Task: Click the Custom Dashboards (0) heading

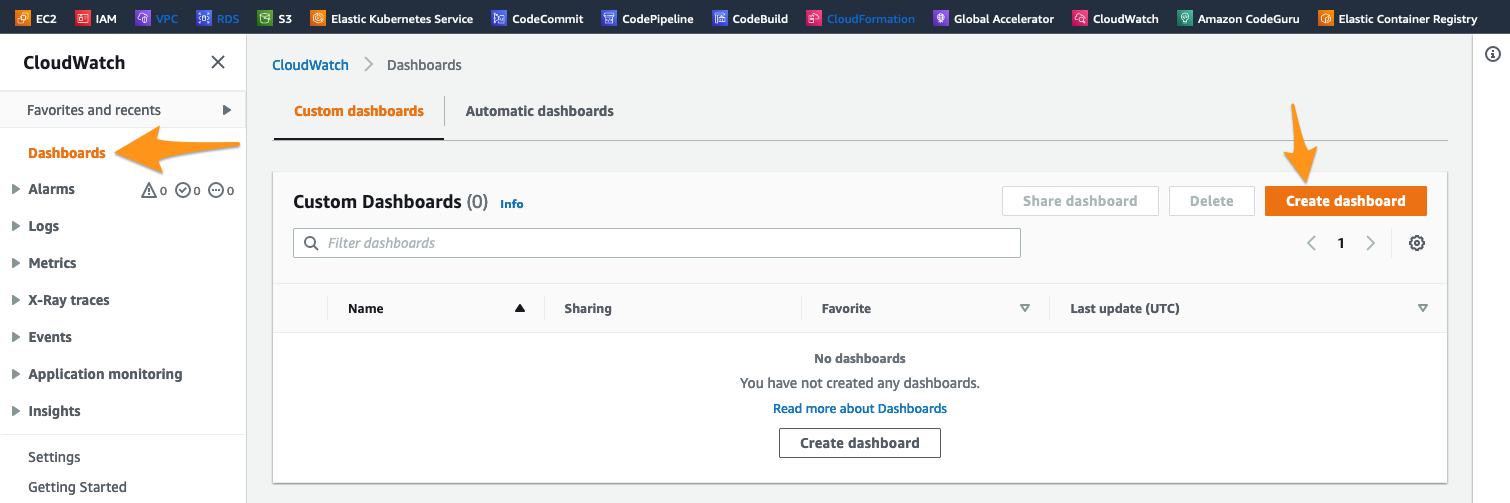Action: 390,202
